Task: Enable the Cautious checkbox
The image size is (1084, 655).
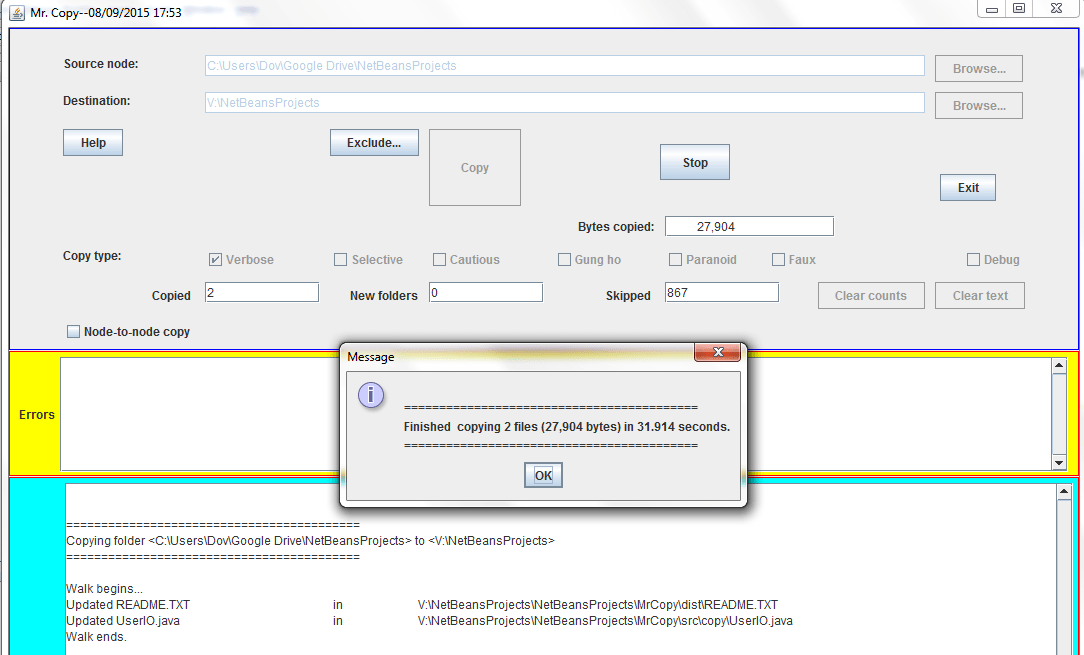Action: pos(437,259)
